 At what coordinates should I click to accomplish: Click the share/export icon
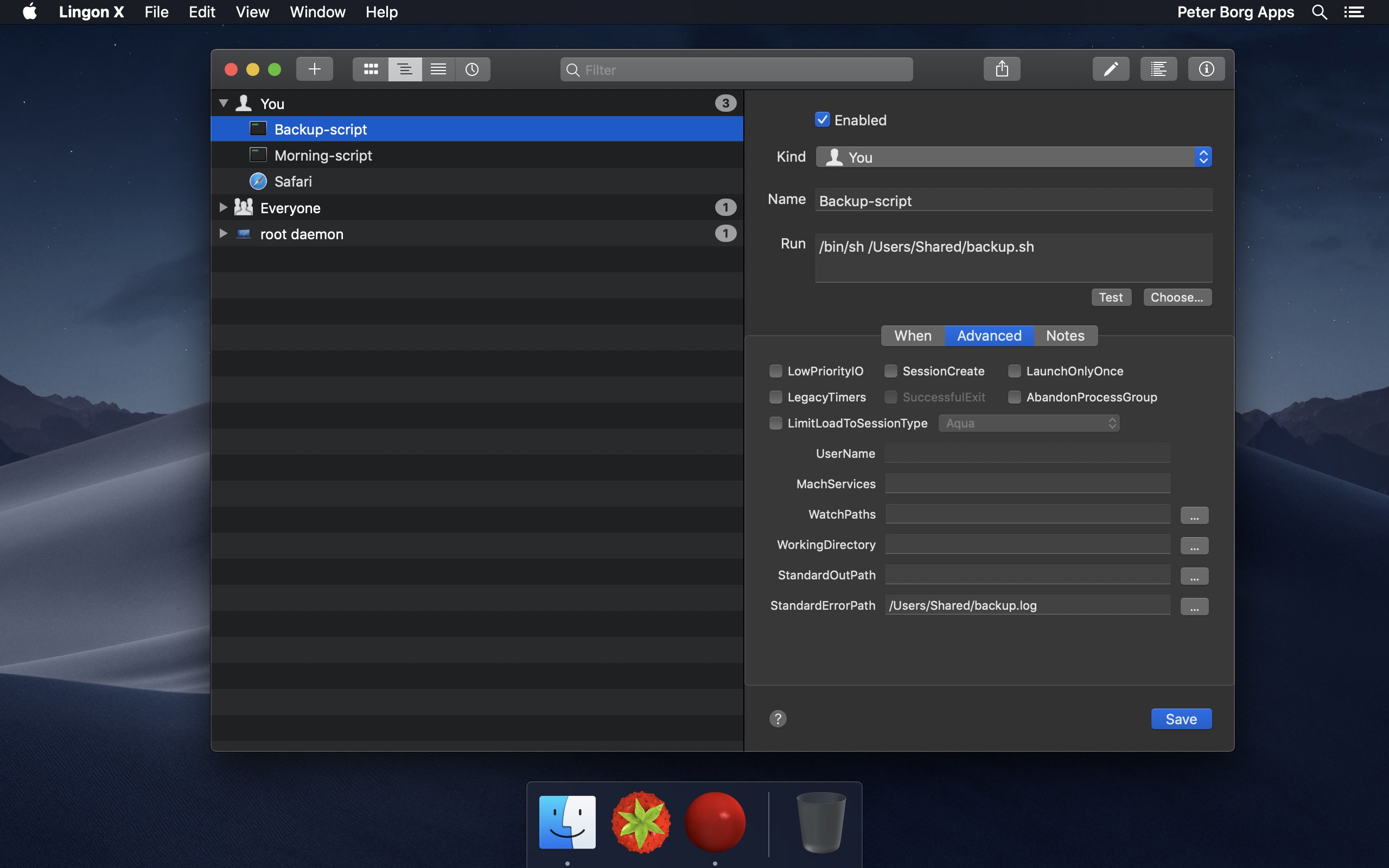[x=1001, y=68]
